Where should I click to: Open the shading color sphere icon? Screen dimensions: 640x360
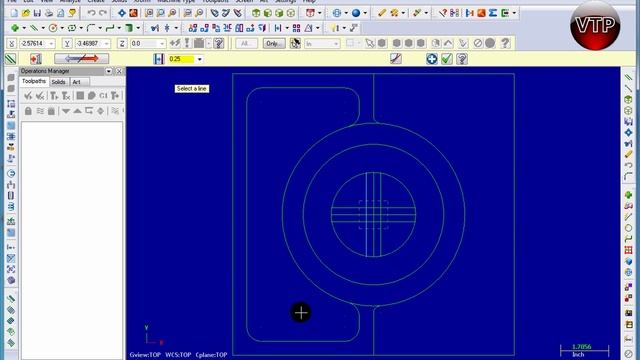tap(356, 13)
